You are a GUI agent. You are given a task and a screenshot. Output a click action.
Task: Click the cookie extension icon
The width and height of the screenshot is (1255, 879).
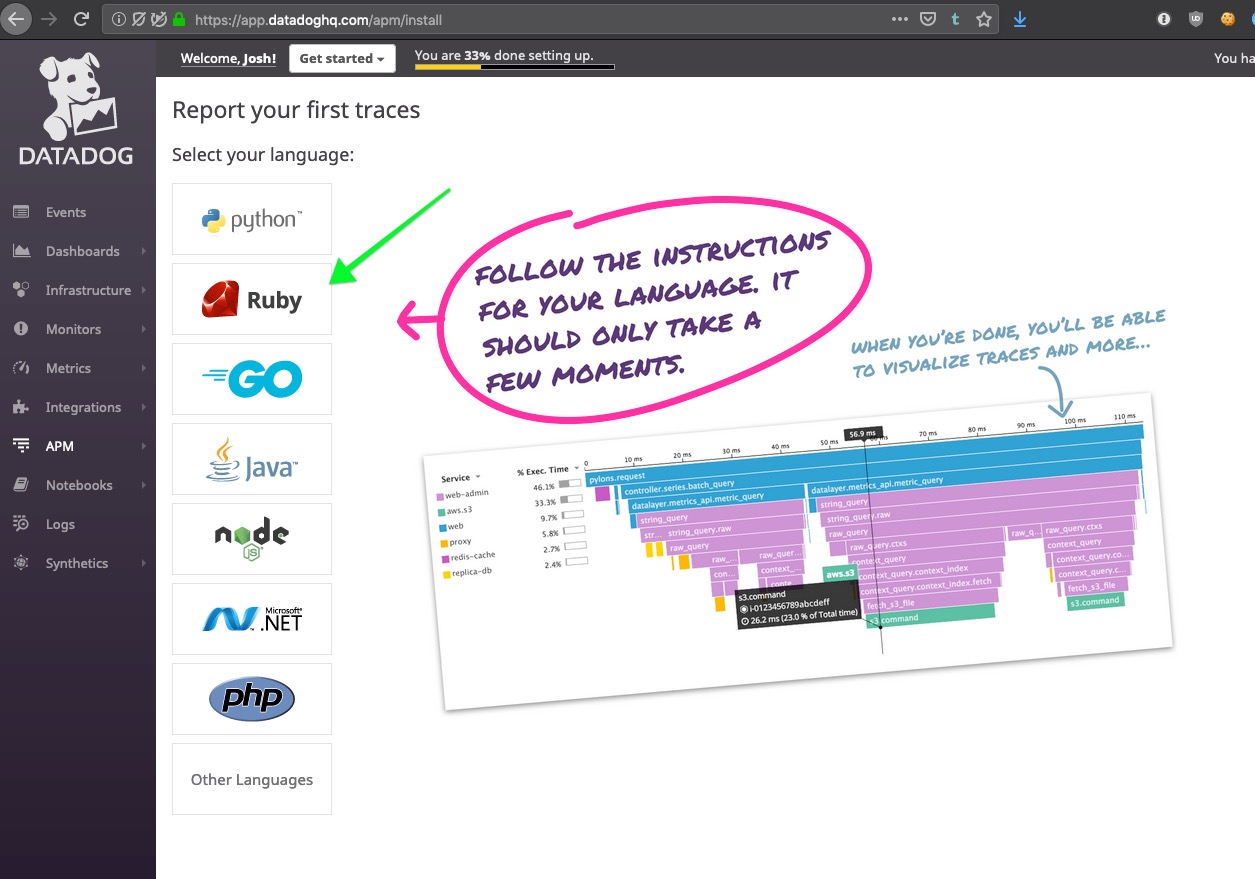[x=1227, y=19]
